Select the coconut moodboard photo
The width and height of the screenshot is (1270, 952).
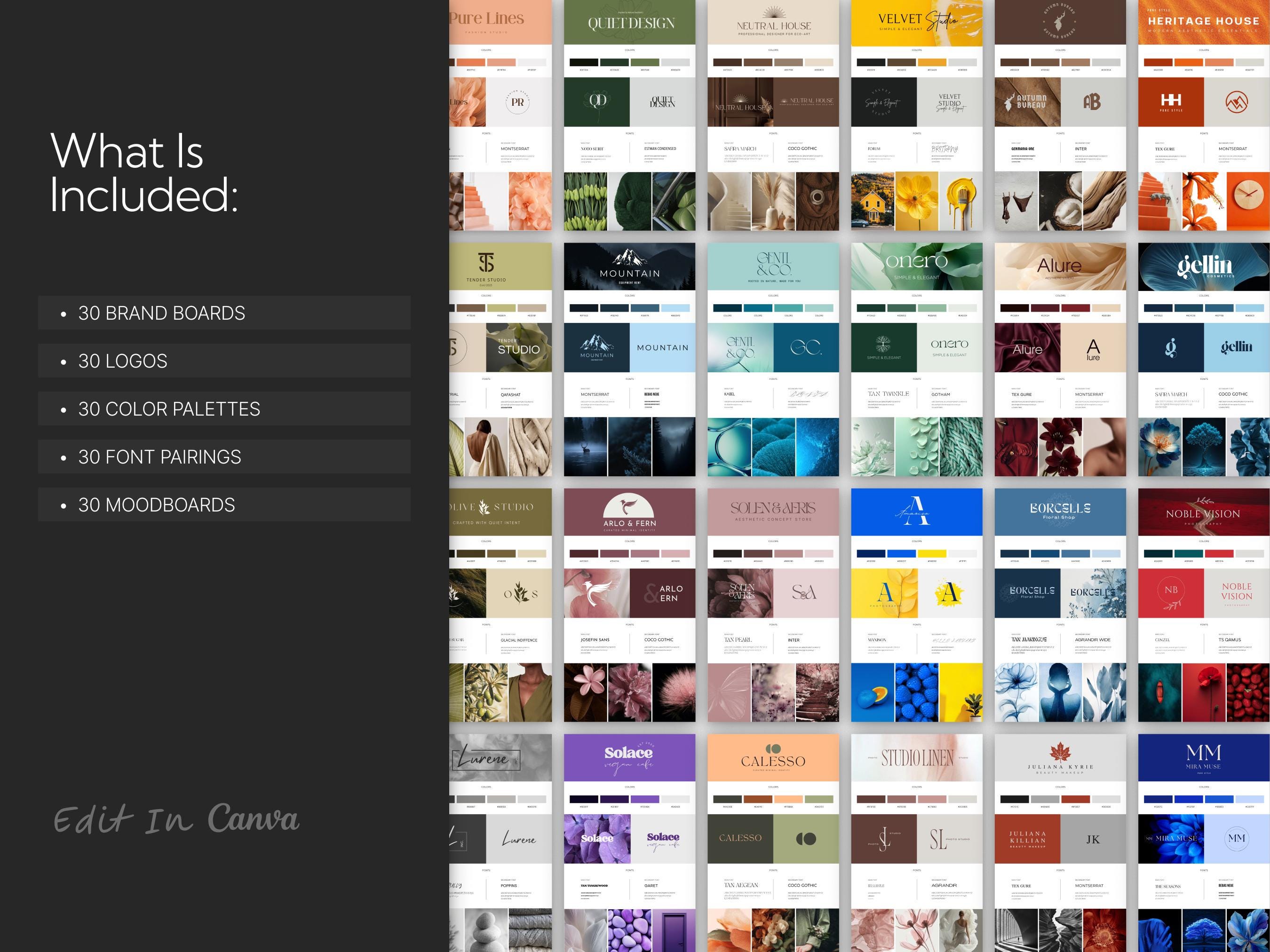[x=1060, y=201]
